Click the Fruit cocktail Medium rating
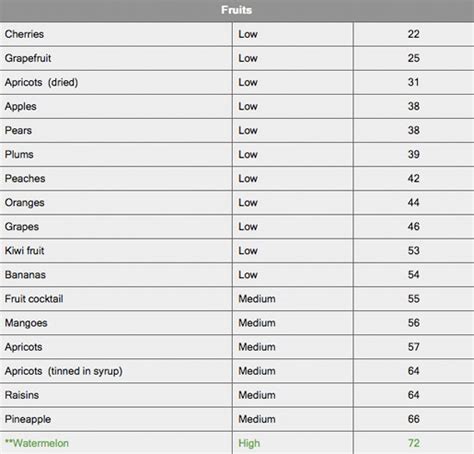Image resolution: width=474 pixels, height=454 pixels. coord(257,299)
